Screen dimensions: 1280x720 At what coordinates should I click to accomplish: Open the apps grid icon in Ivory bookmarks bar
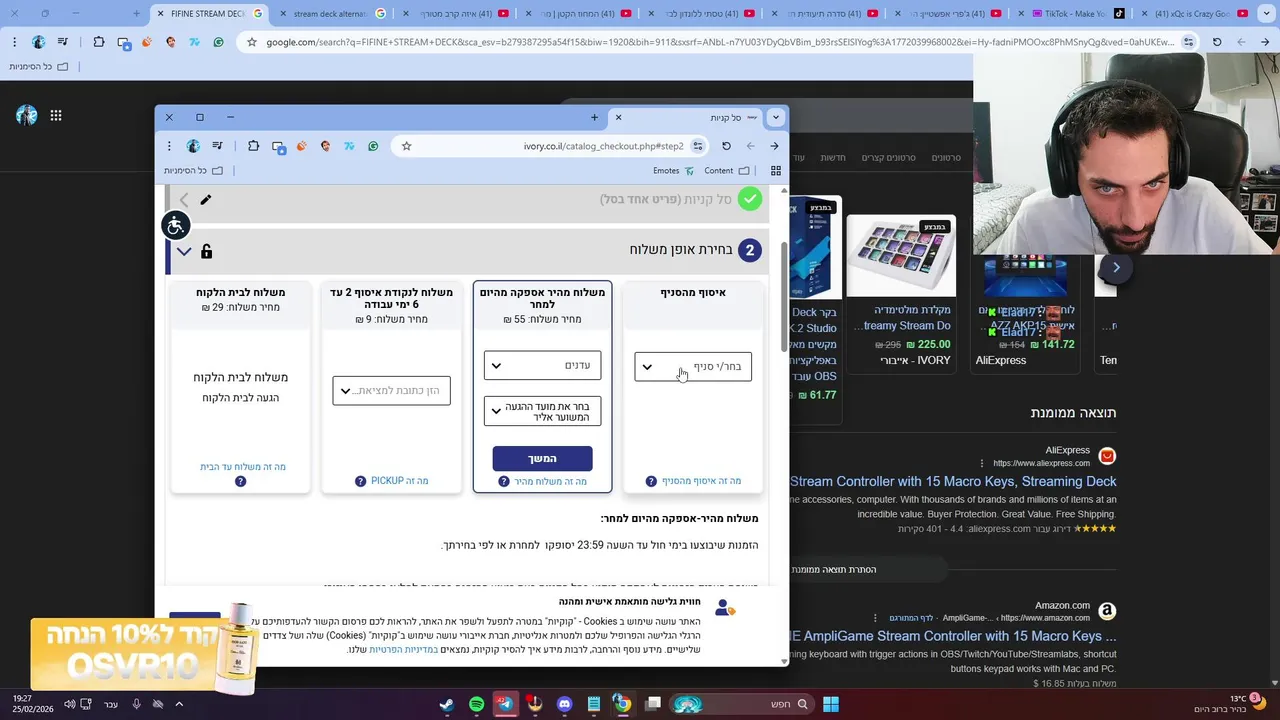[775, 171]
